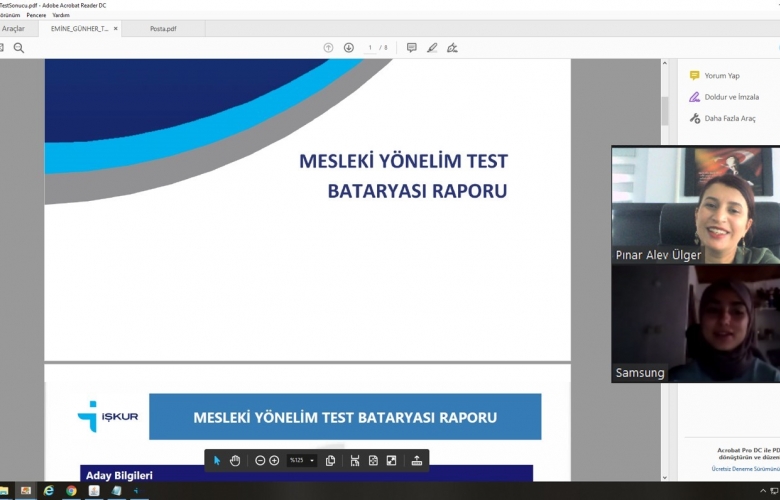Select Pınar Alev Ülger video thumbnail
780x500 pixels.
point(696,205)
